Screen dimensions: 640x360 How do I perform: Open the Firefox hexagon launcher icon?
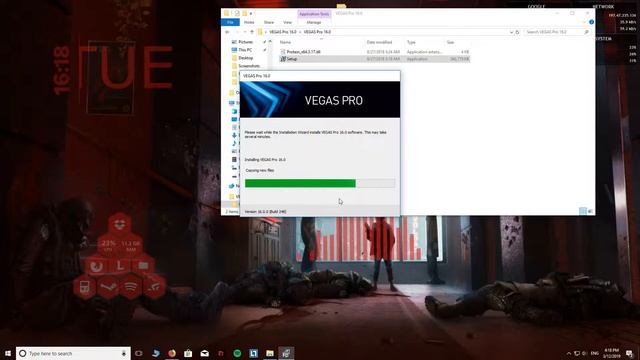click(x=97, y=267)
